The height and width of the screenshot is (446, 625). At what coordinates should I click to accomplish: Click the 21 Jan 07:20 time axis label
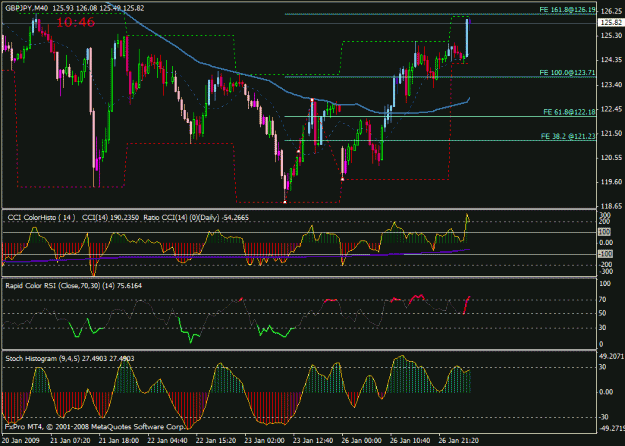[70, 441]
